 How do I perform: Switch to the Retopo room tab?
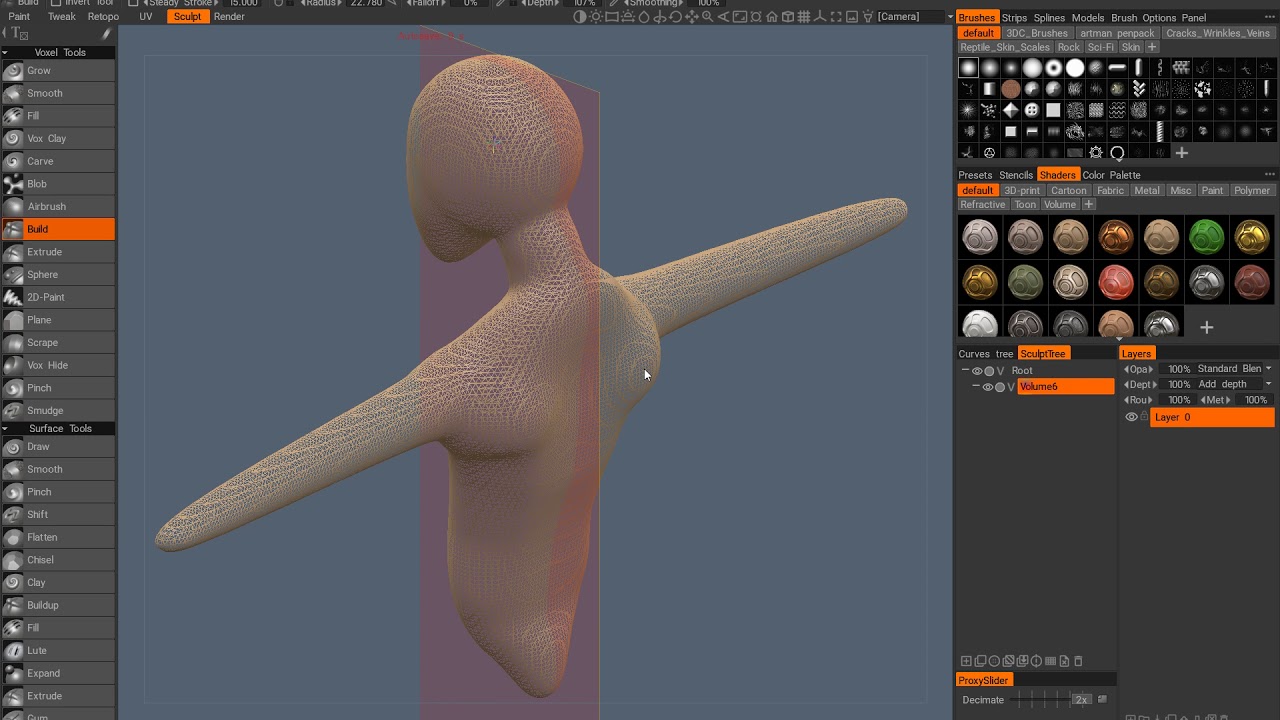pos(103,17)
